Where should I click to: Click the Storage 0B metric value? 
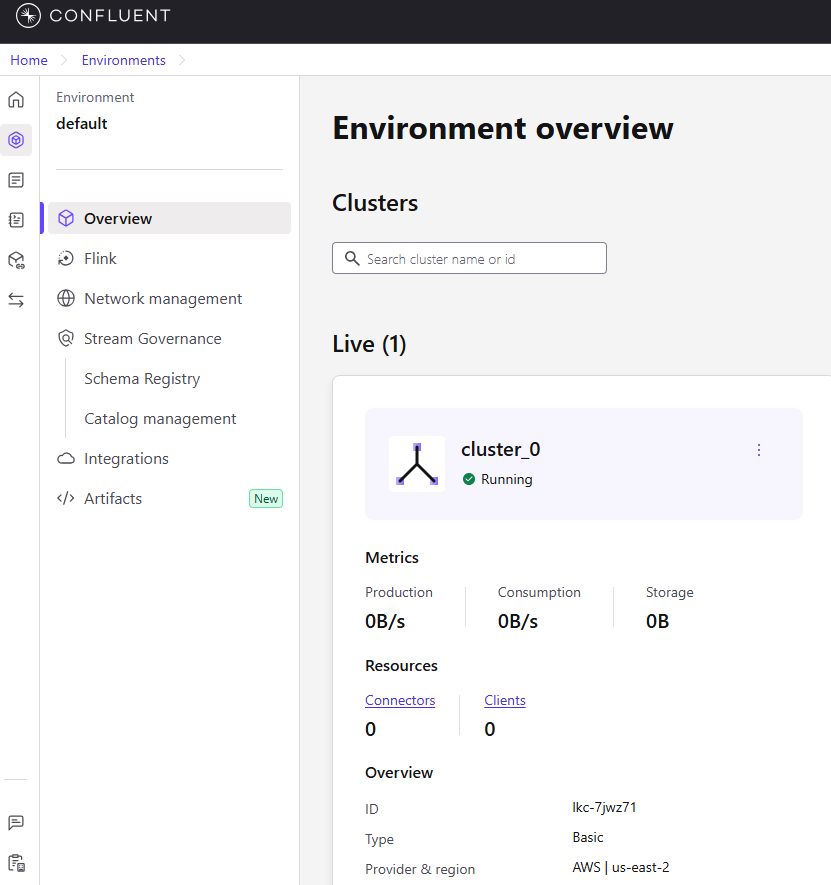(x=657, y=621)
